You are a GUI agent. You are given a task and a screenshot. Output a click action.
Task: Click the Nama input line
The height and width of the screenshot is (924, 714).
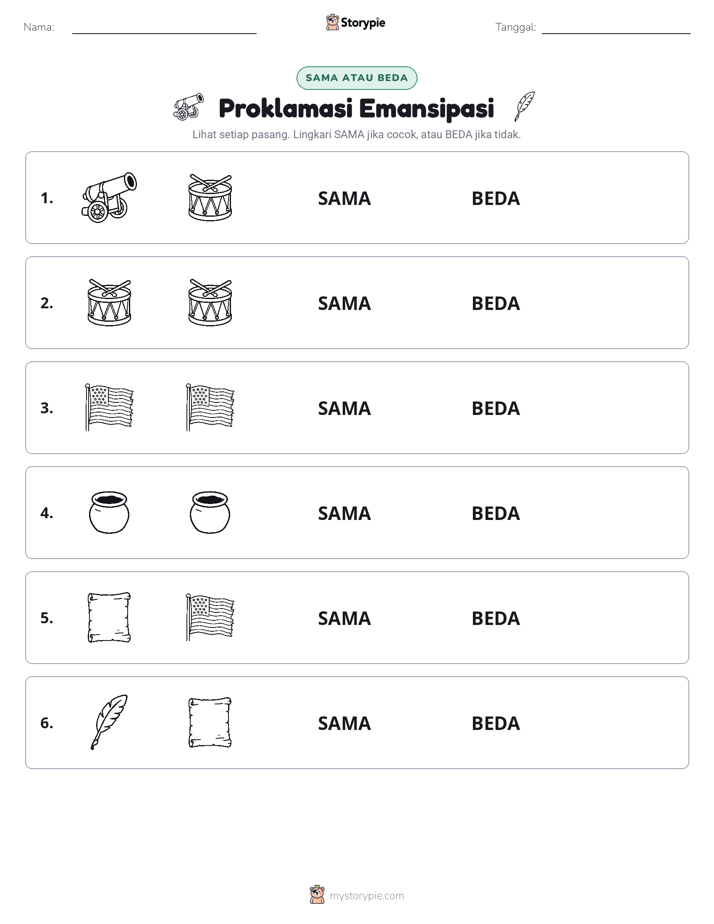click(x=164, y=28)
